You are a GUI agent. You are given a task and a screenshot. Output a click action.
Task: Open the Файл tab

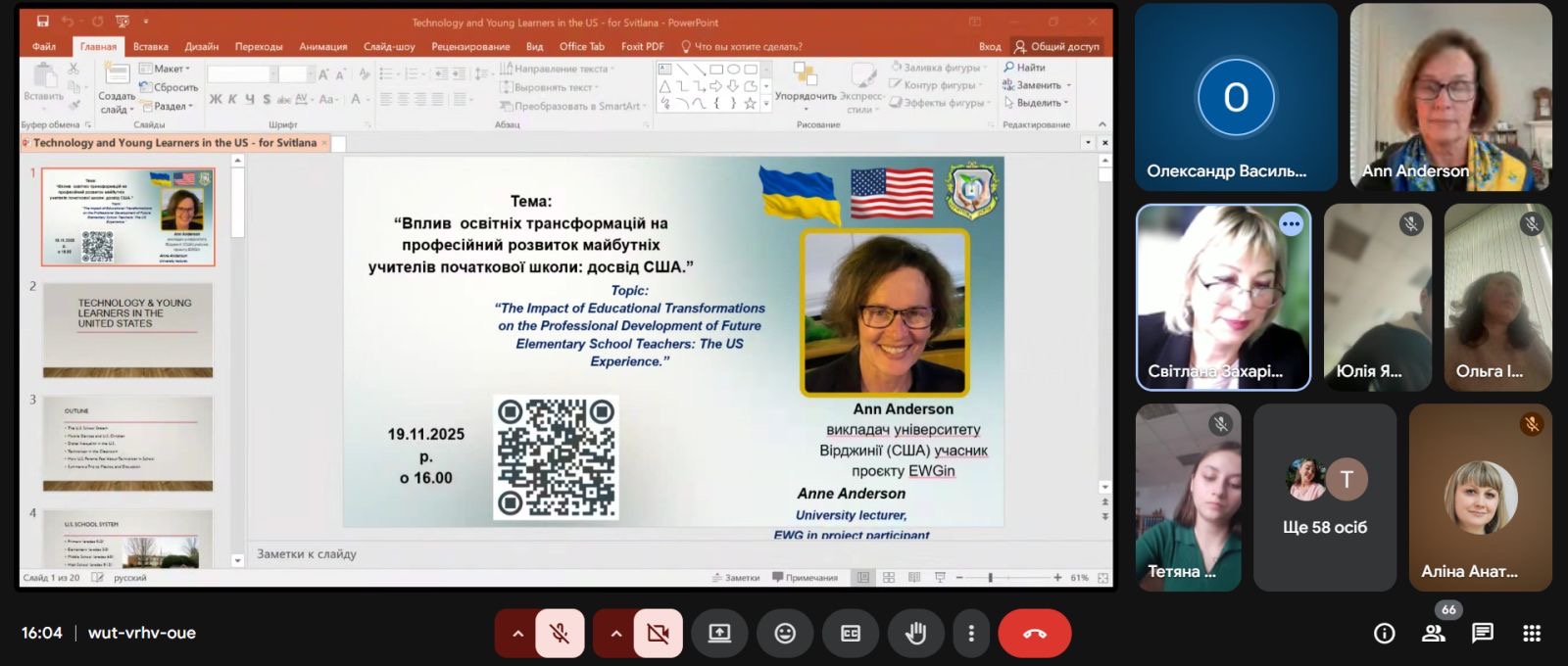[x=44, y=46]
